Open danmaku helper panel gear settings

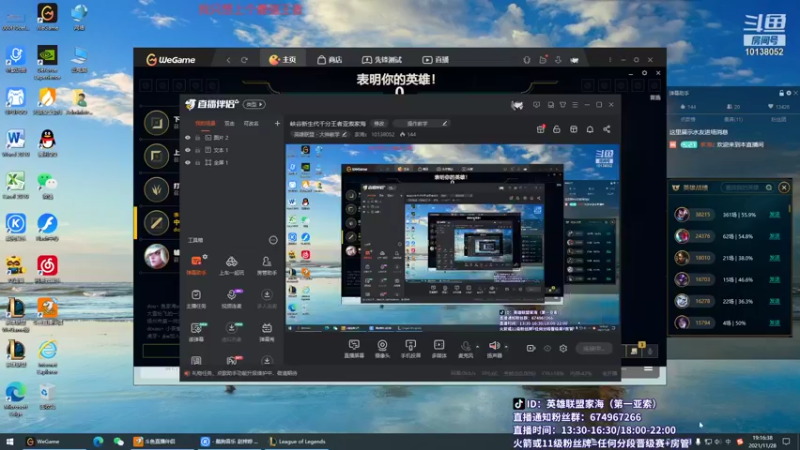(x=789, y=93)
